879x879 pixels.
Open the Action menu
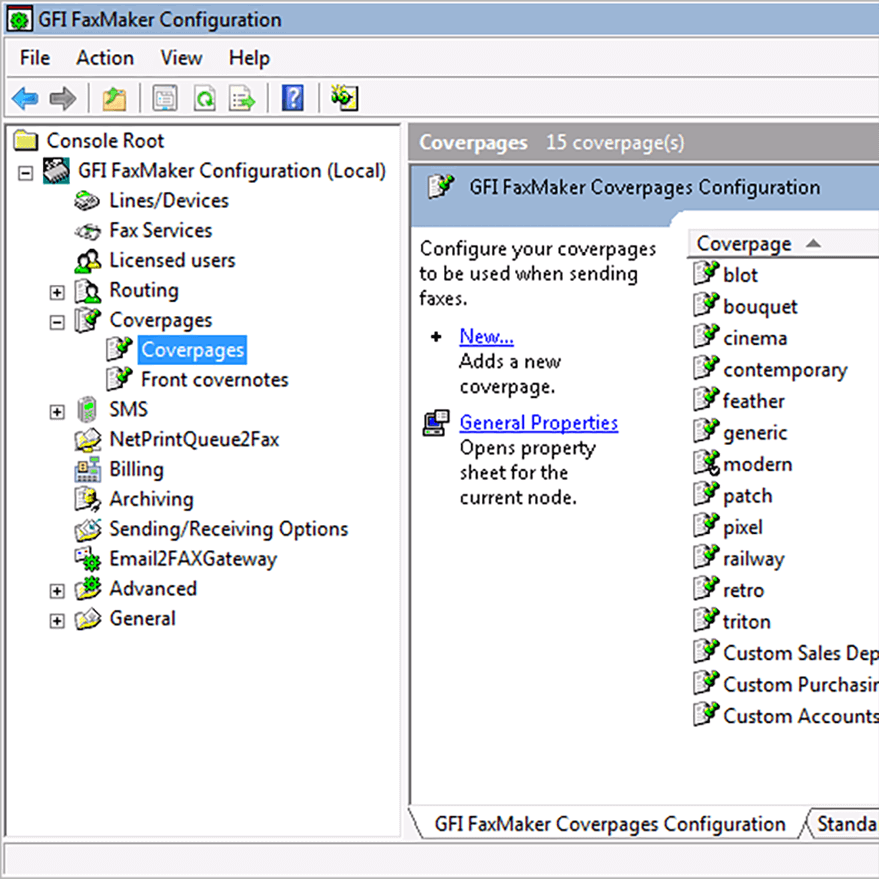[x=104, y=58]
